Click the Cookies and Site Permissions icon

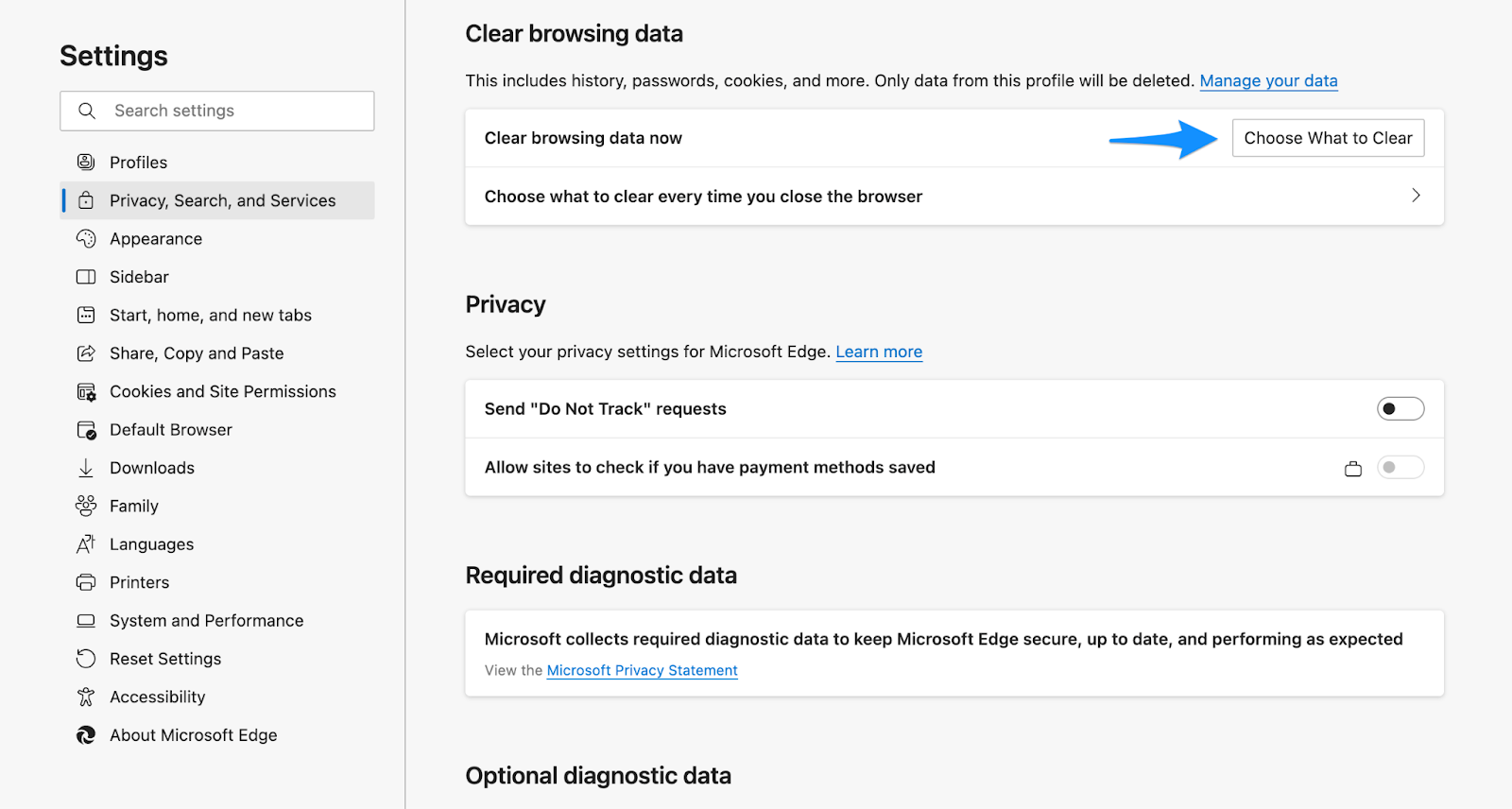coord(86,391)
